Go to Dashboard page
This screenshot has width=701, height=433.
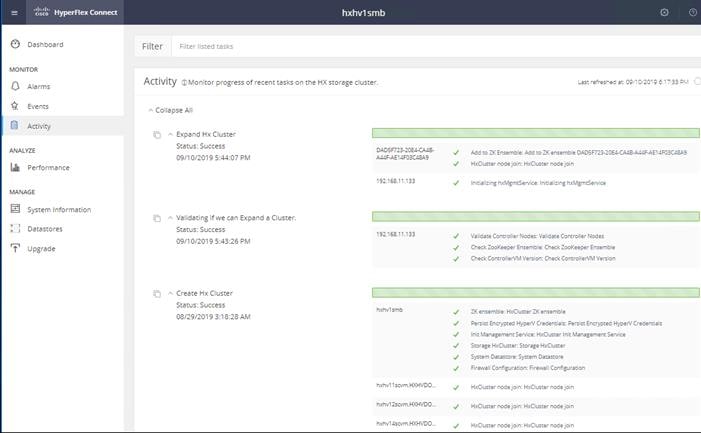pyautogui.click(x=45, y=44)
